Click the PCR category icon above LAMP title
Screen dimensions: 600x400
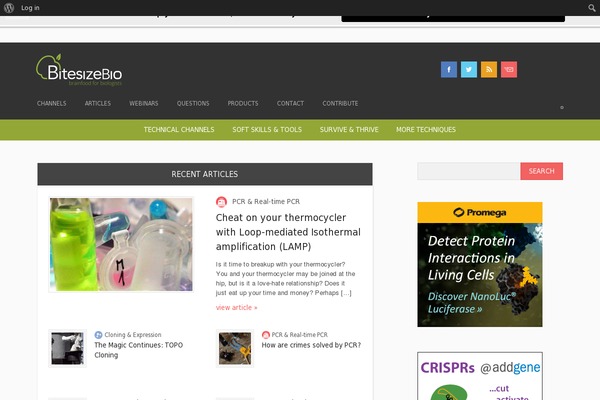coord(221,202)
